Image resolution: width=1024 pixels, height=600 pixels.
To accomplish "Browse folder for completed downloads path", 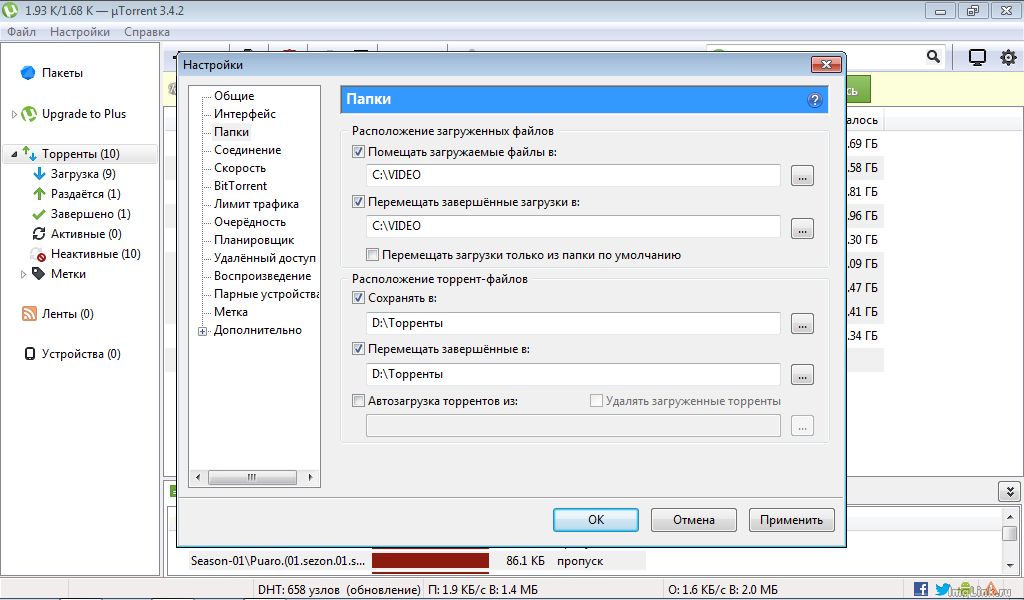I will point(802,229).
